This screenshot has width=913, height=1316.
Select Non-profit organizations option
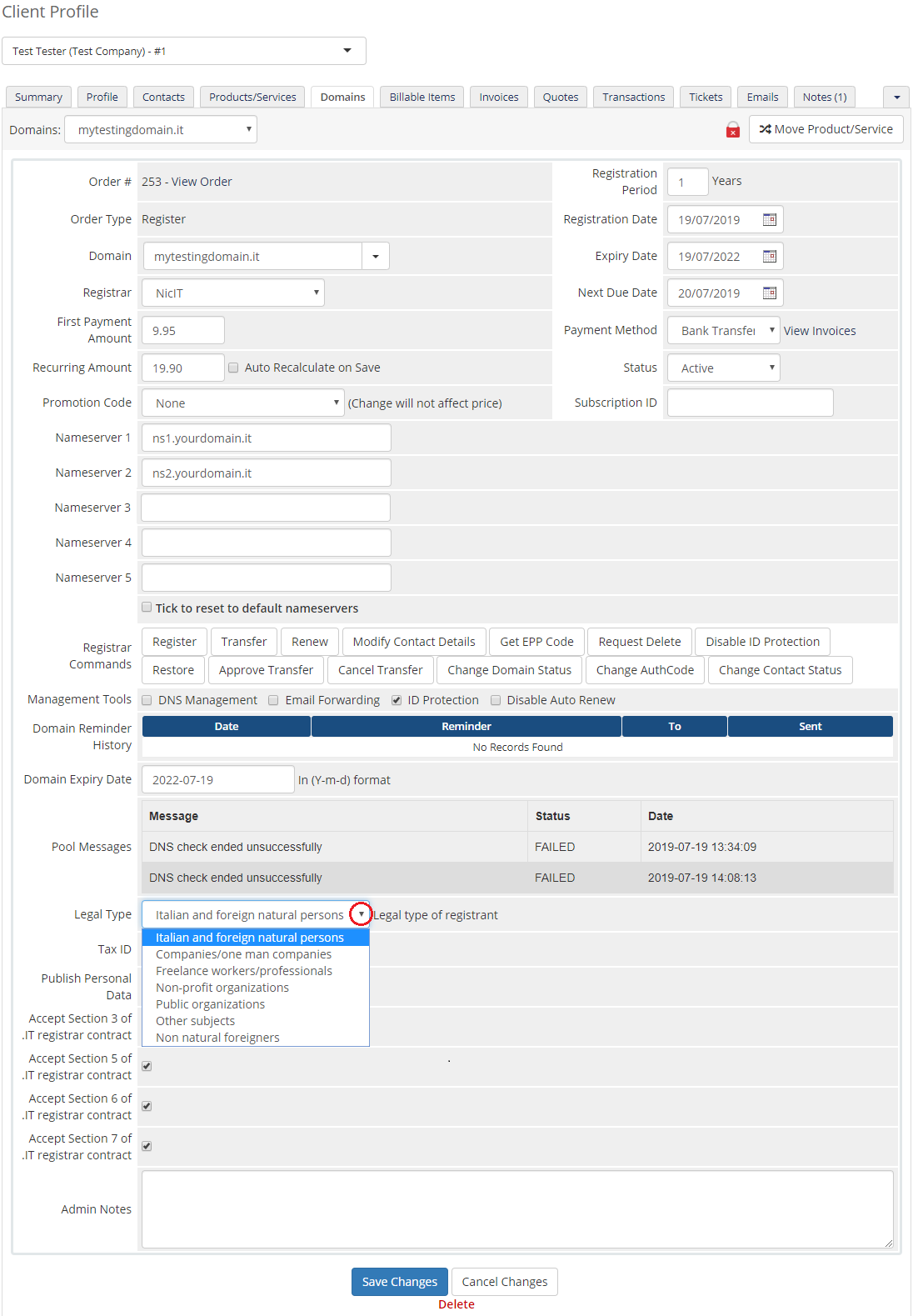256,988
